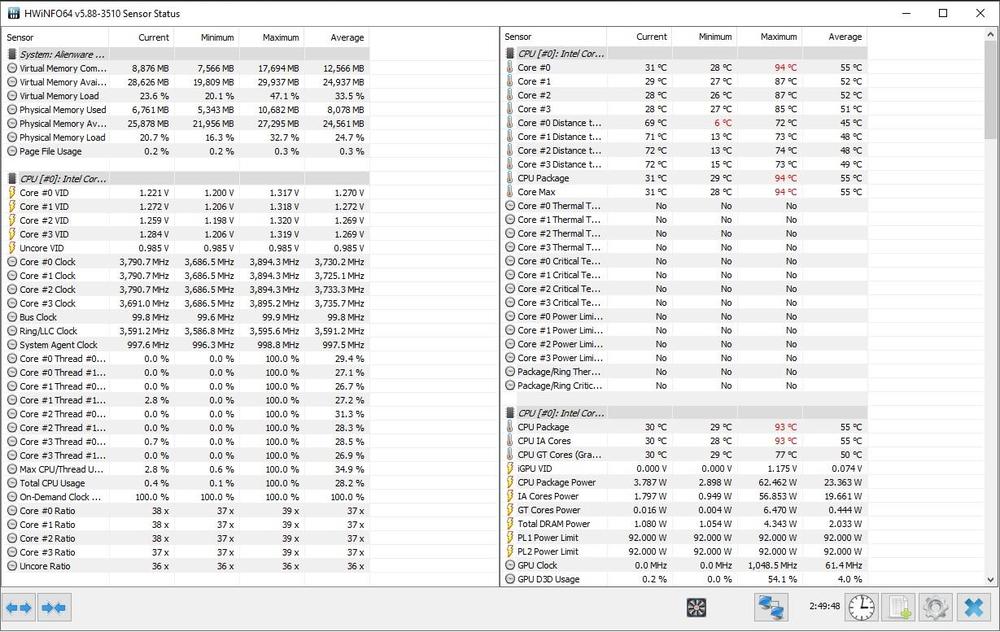Click the Core Max maximum temperature value
This screenshot has width=1000, height=632.
[785, 192]
